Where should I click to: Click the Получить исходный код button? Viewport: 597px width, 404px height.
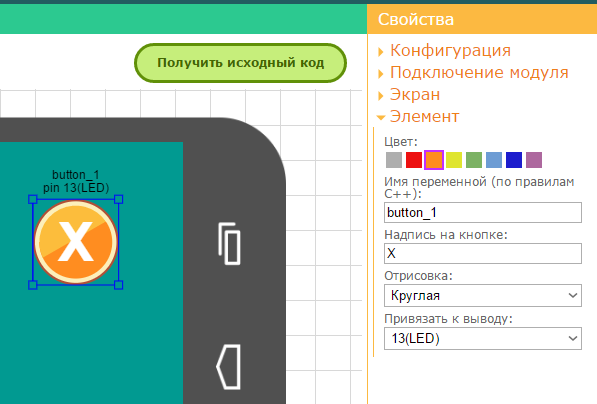tap(240, 63)
